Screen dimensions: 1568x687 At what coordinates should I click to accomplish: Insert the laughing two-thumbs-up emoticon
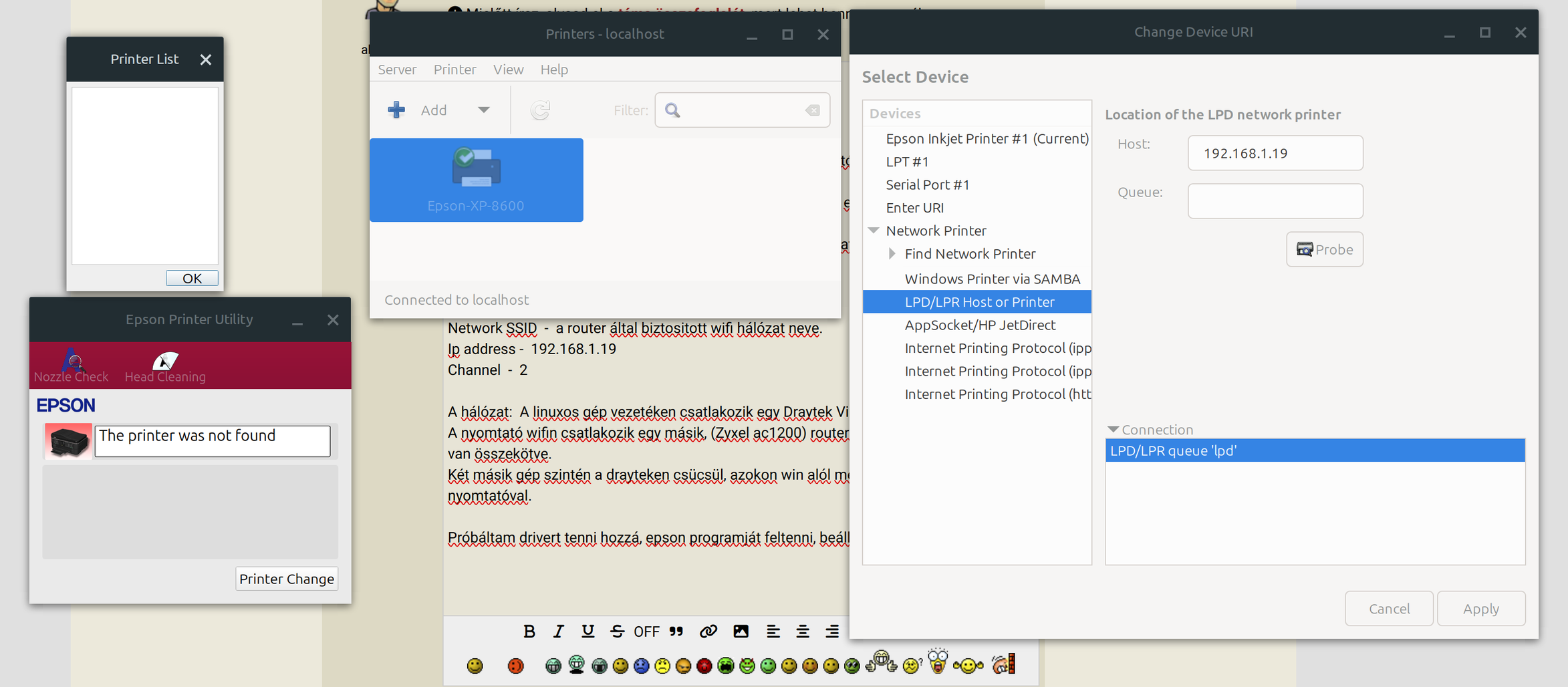coord(882,662)
